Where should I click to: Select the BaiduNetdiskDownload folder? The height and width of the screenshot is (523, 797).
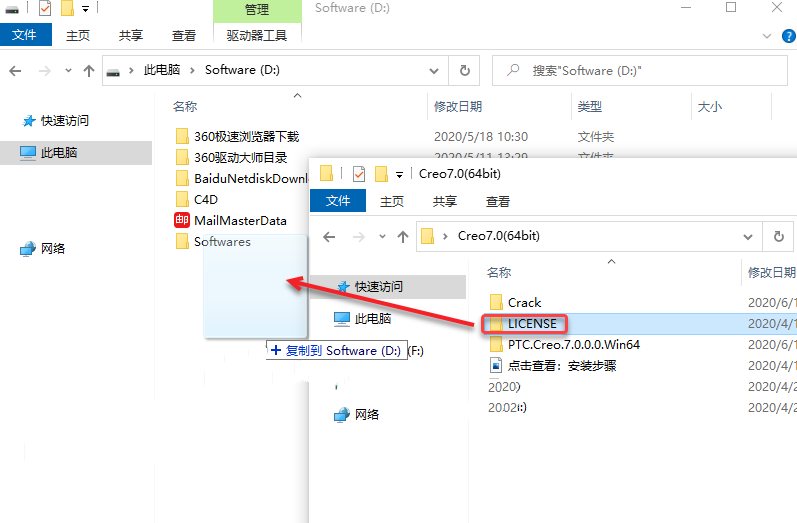(x=241, y=178)
